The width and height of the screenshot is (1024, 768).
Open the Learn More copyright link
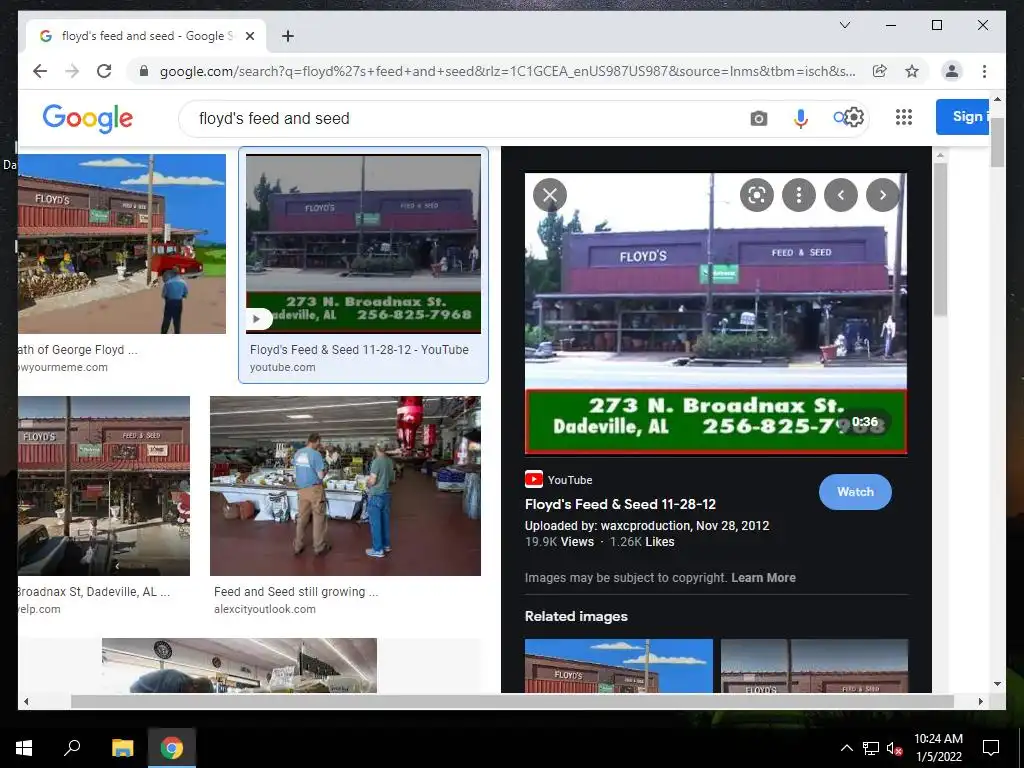pos(763,577)
